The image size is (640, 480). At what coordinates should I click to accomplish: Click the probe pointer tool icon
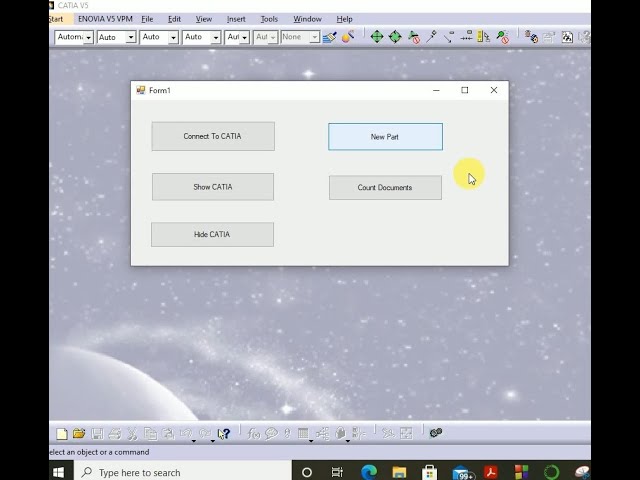point(431,37)
